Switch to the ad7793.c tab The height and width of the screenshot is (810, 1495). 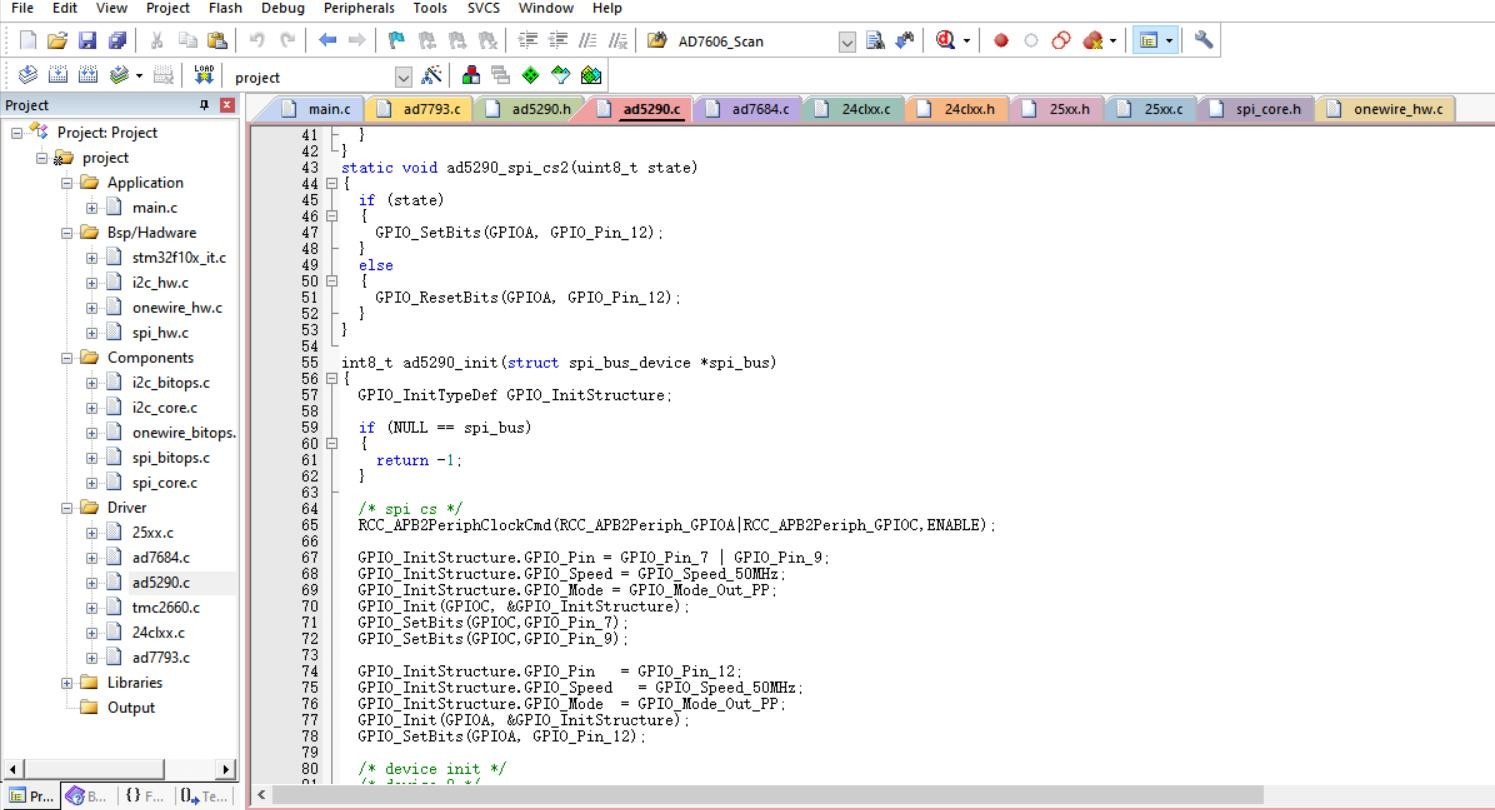[419, 109]
